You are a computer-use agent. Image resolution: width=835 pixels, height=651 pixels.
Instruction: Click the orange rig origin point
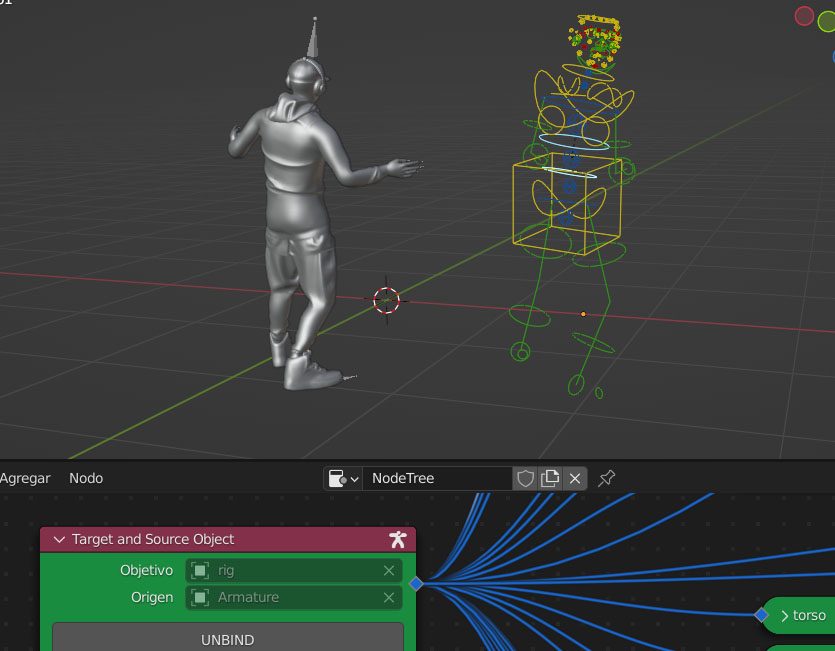tap(583, 314)
